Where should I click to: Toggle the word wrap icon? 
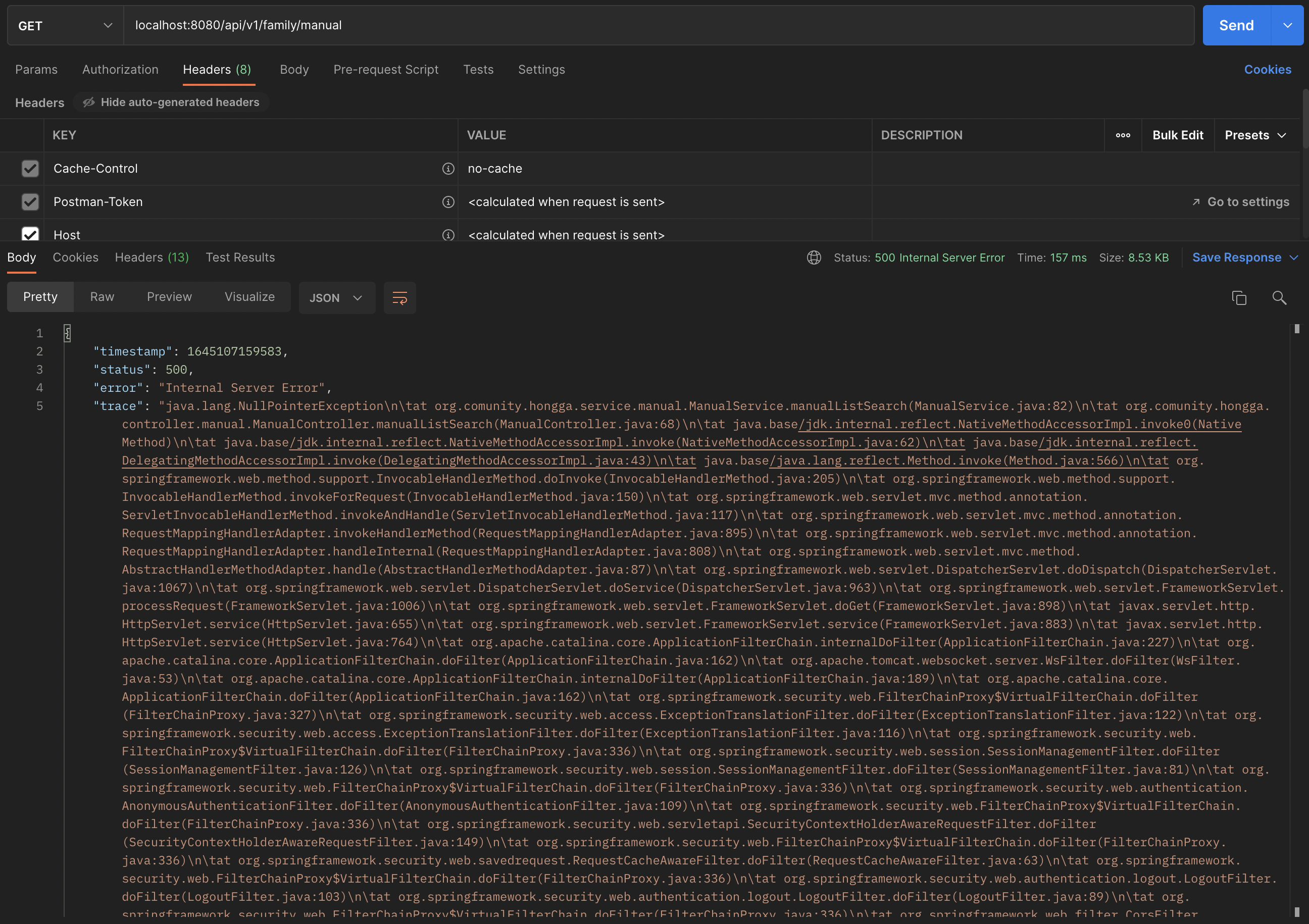pyautogui.click(x=399, y=297)
